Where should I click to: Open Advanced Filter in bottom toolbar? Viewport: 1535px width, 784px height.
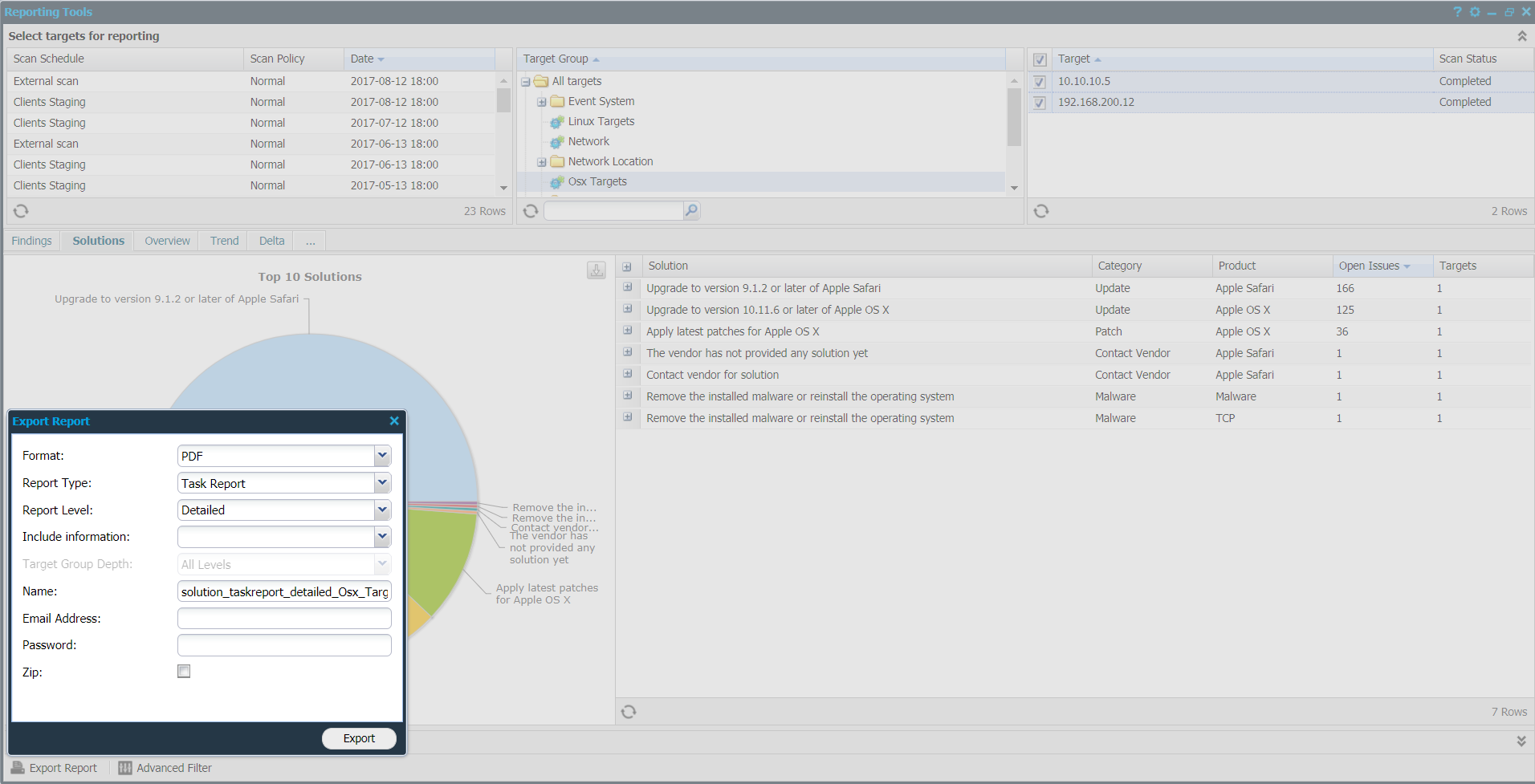pyautogui.click(x=165, y=768)
